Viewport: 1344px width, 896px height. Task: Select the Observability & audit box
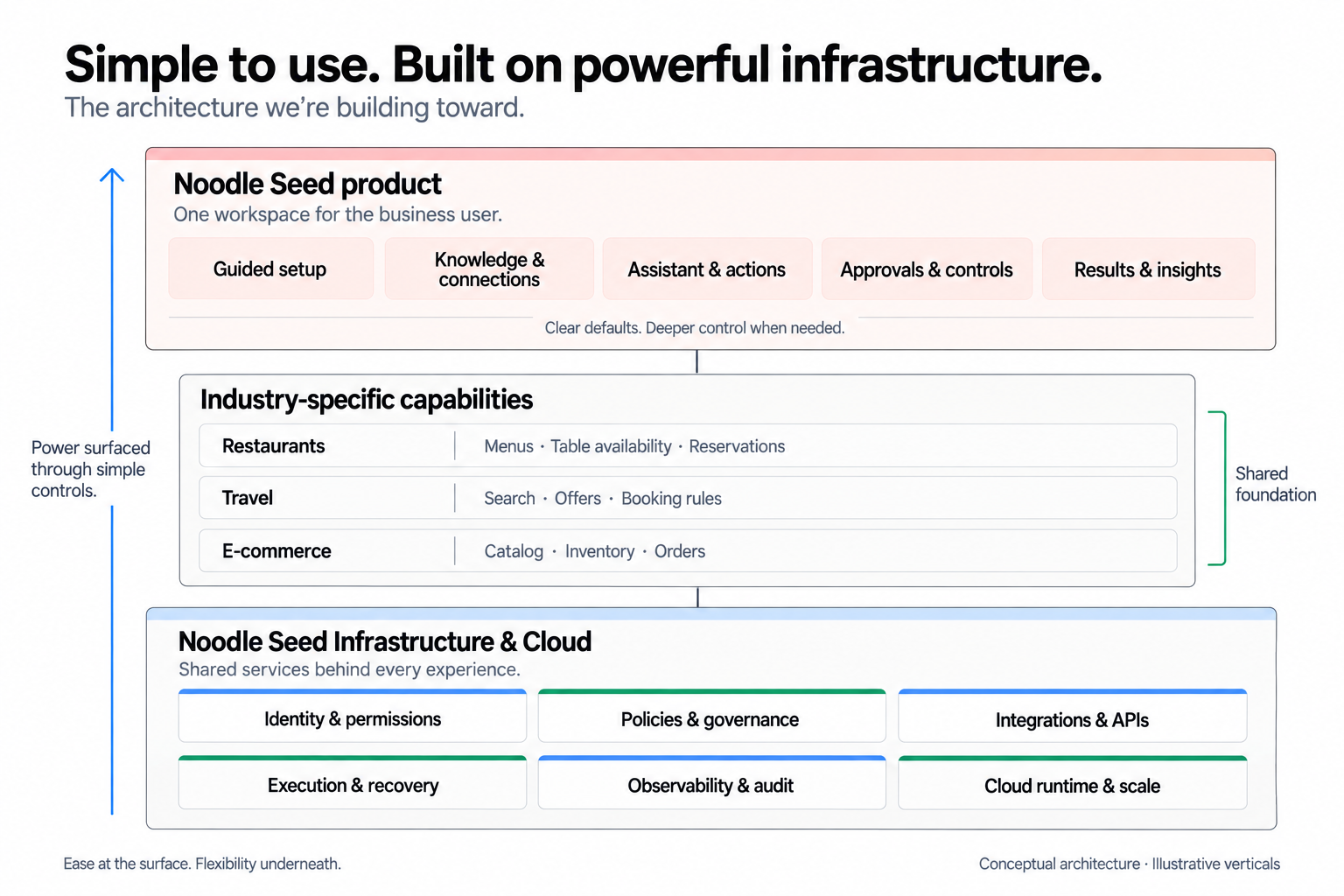[x=711, y=782]
